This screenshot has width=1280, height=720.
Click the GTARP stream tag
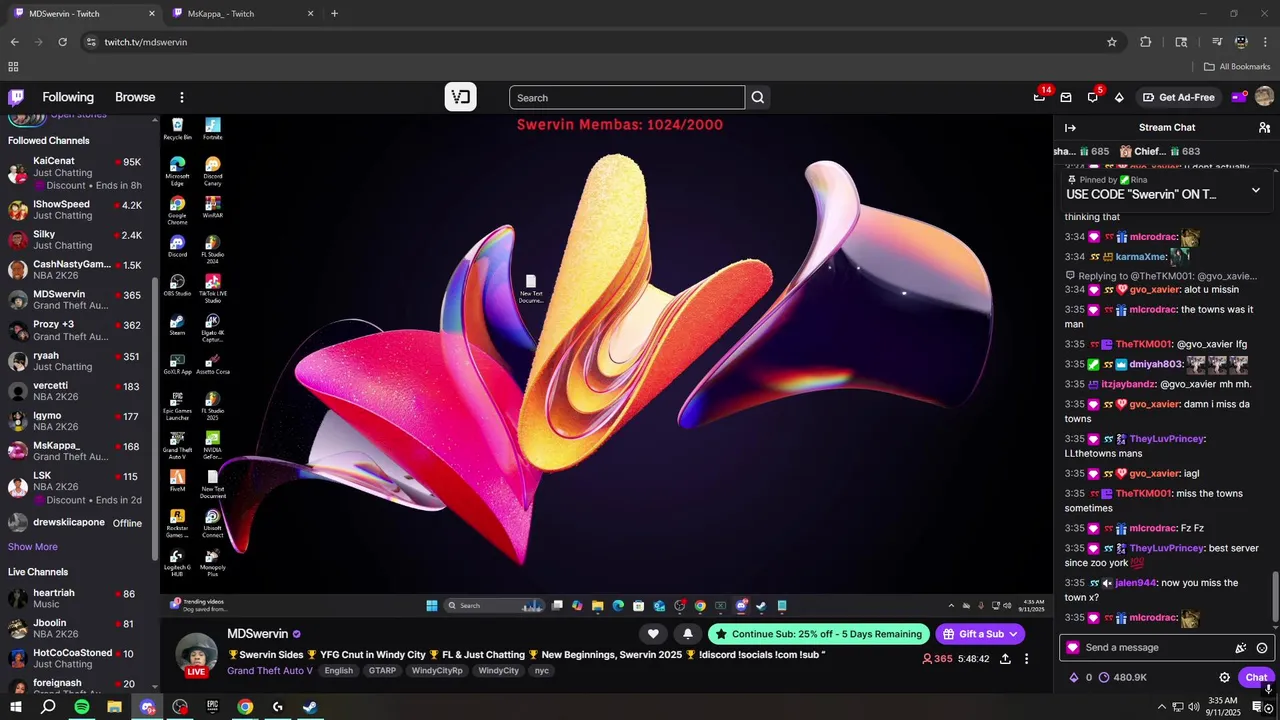click(x=382, y=671)
